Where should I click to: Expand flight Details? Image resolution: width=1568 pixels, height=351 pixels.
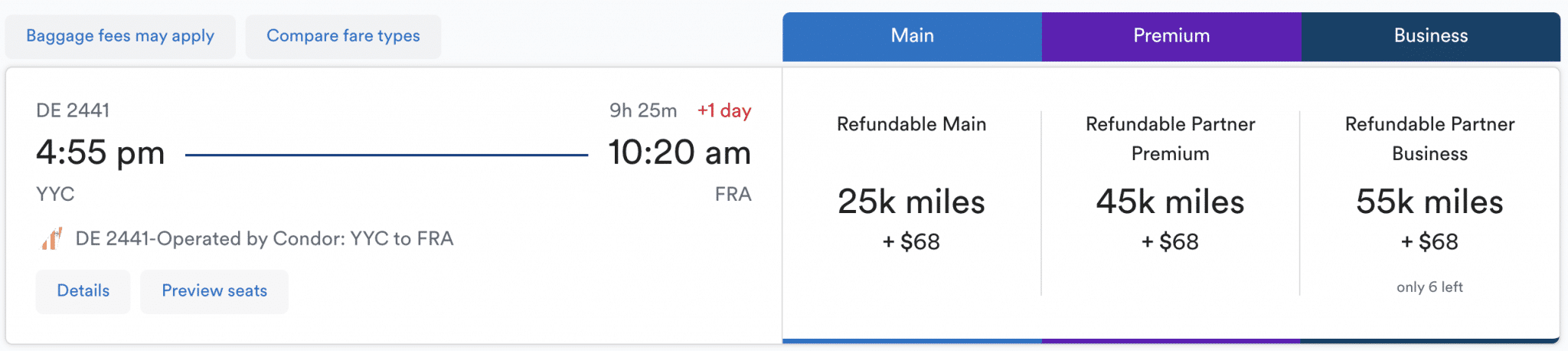[x=83, y=291]
